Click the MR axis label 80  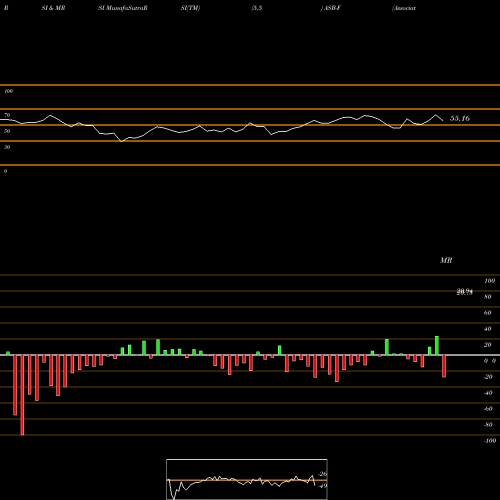tap(488, 297)
